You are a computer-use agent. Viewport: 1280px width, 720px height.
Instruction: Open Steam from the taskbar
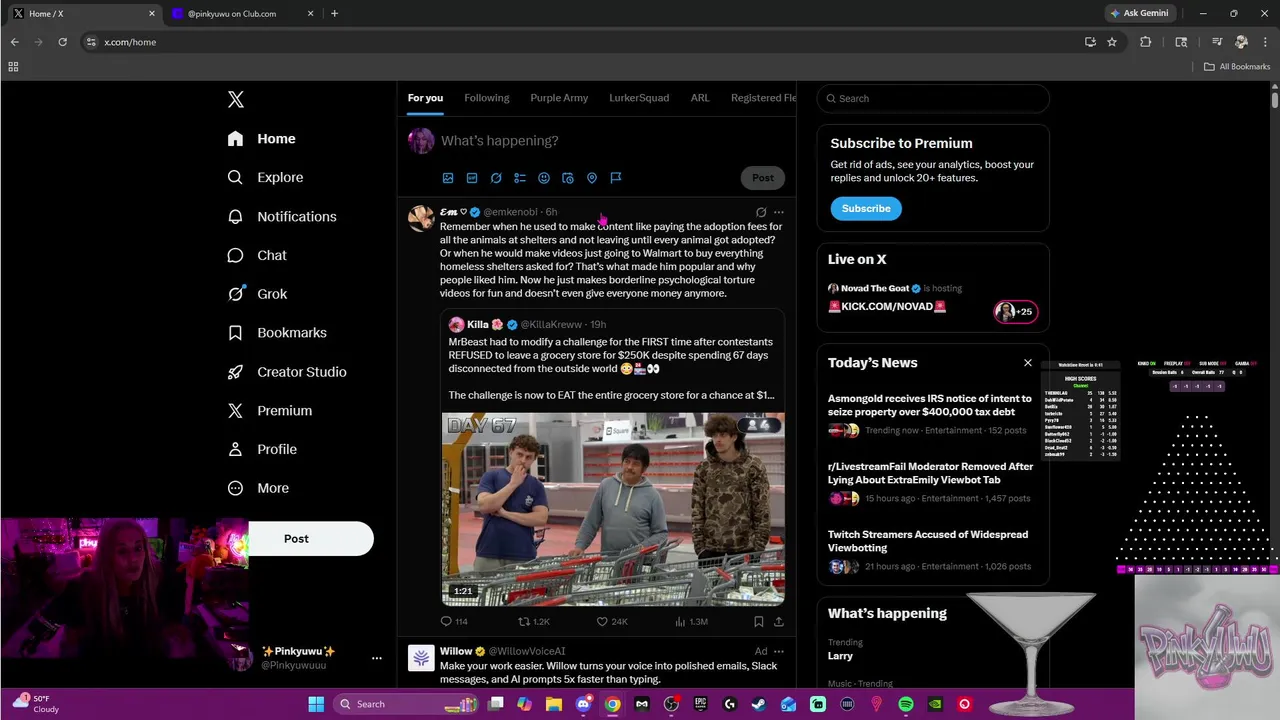759,704
